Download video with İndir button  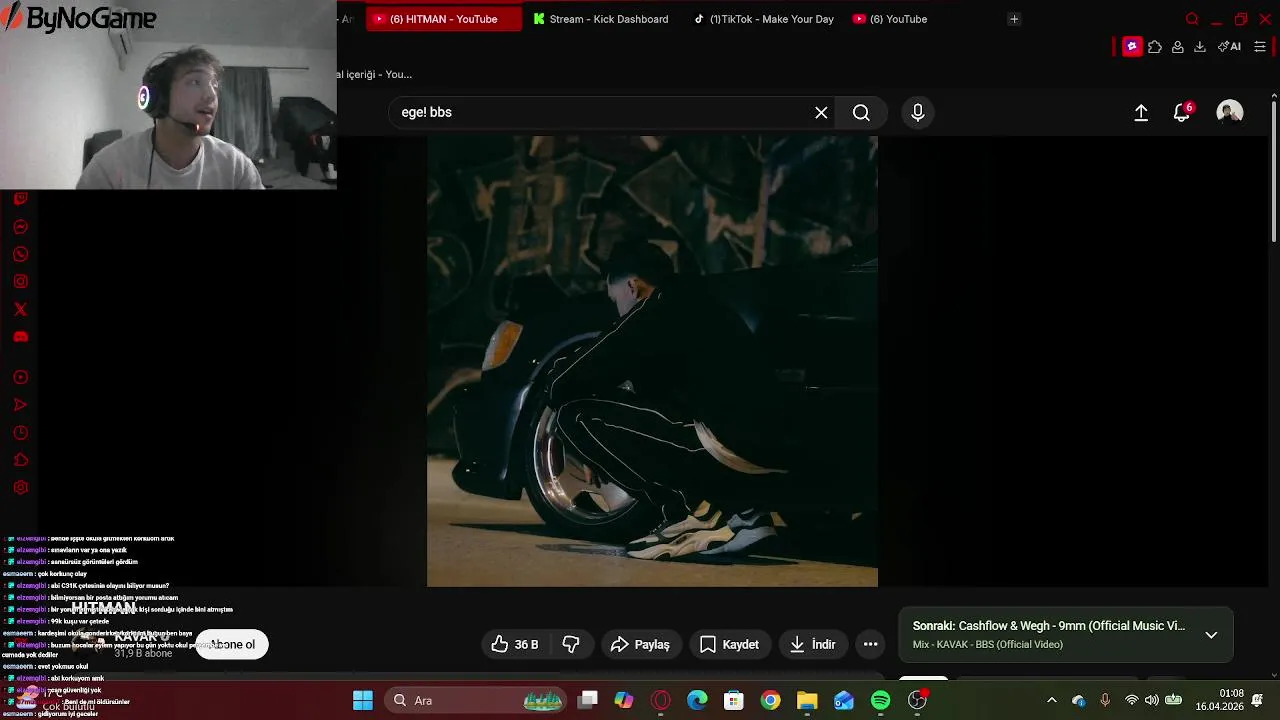[812, 645]
